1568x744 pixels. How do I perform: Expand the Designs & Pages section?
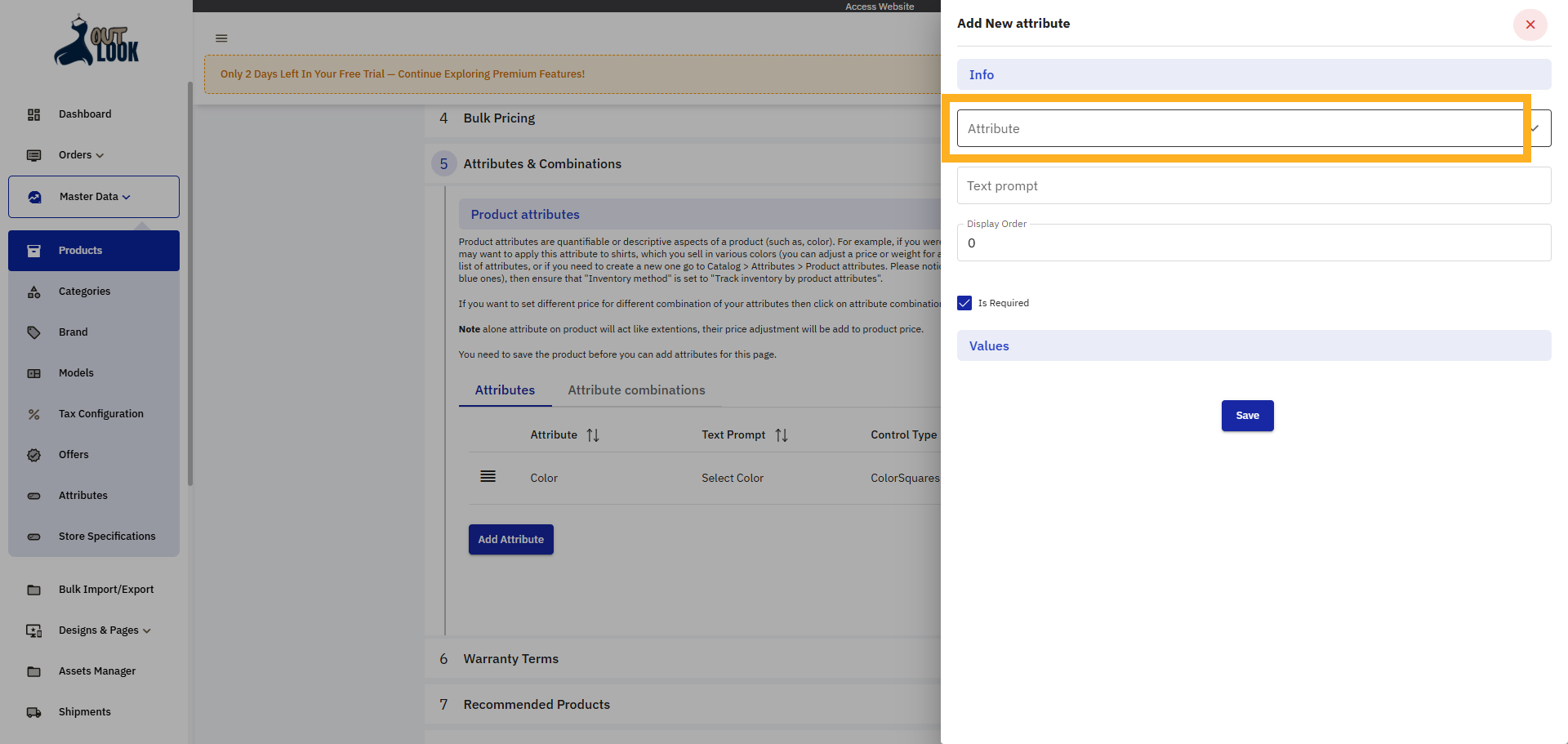click(x=146, y=630)
